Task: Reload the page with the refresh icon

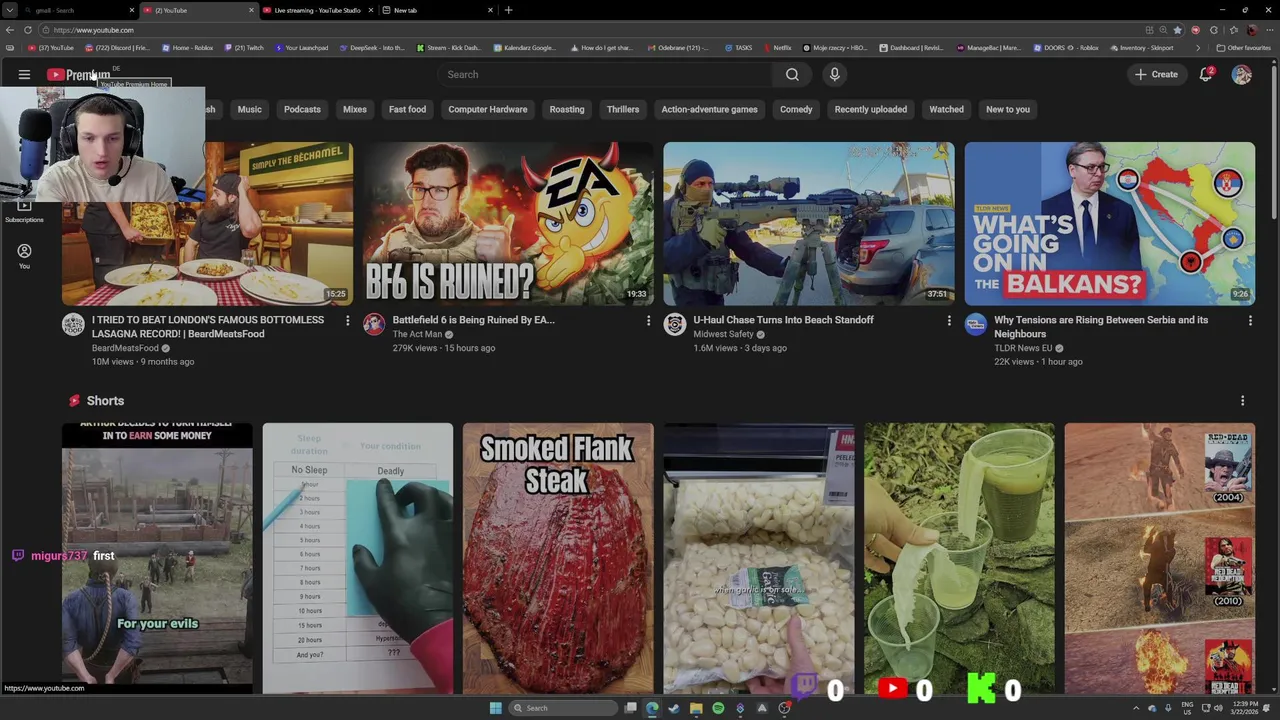Action: 27,30
